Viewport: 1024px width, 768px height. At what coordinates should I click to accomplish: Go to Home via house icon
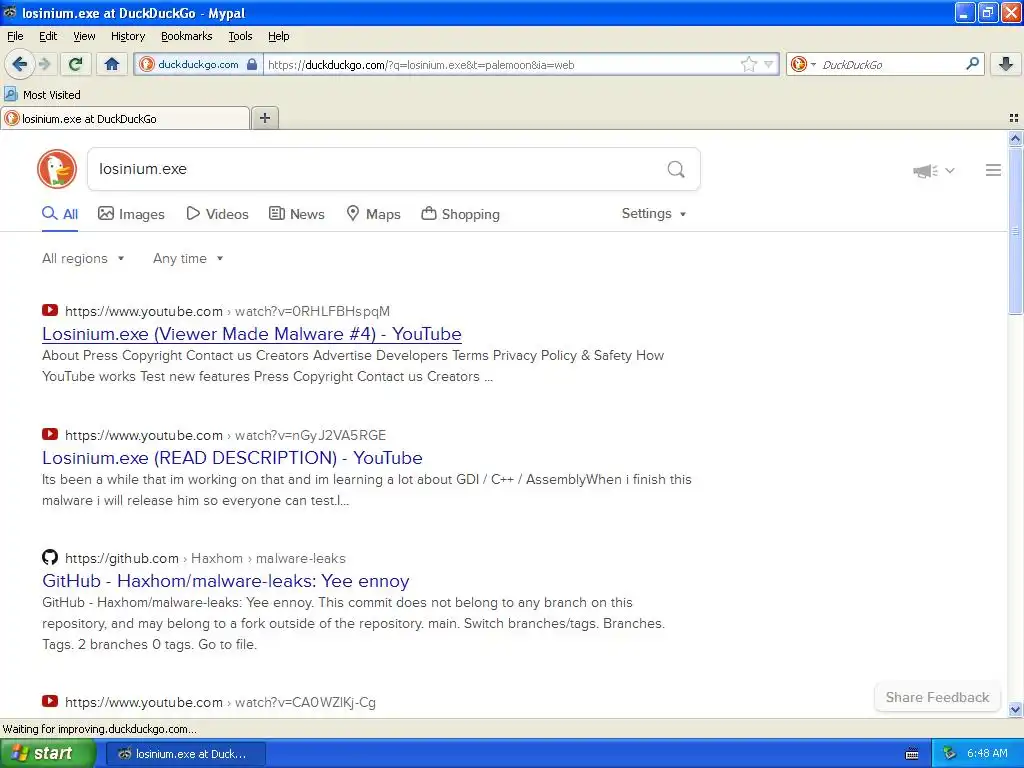tap(112, 64)
